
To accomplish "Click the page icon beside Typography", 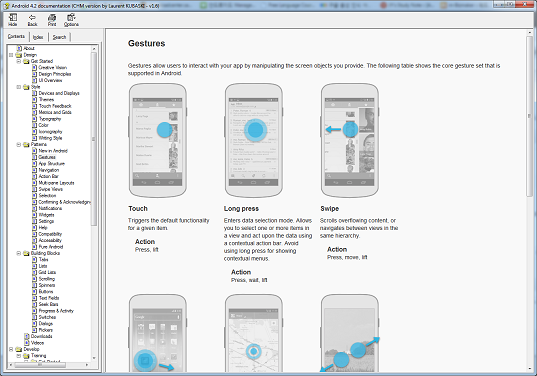I will point(34,119).
